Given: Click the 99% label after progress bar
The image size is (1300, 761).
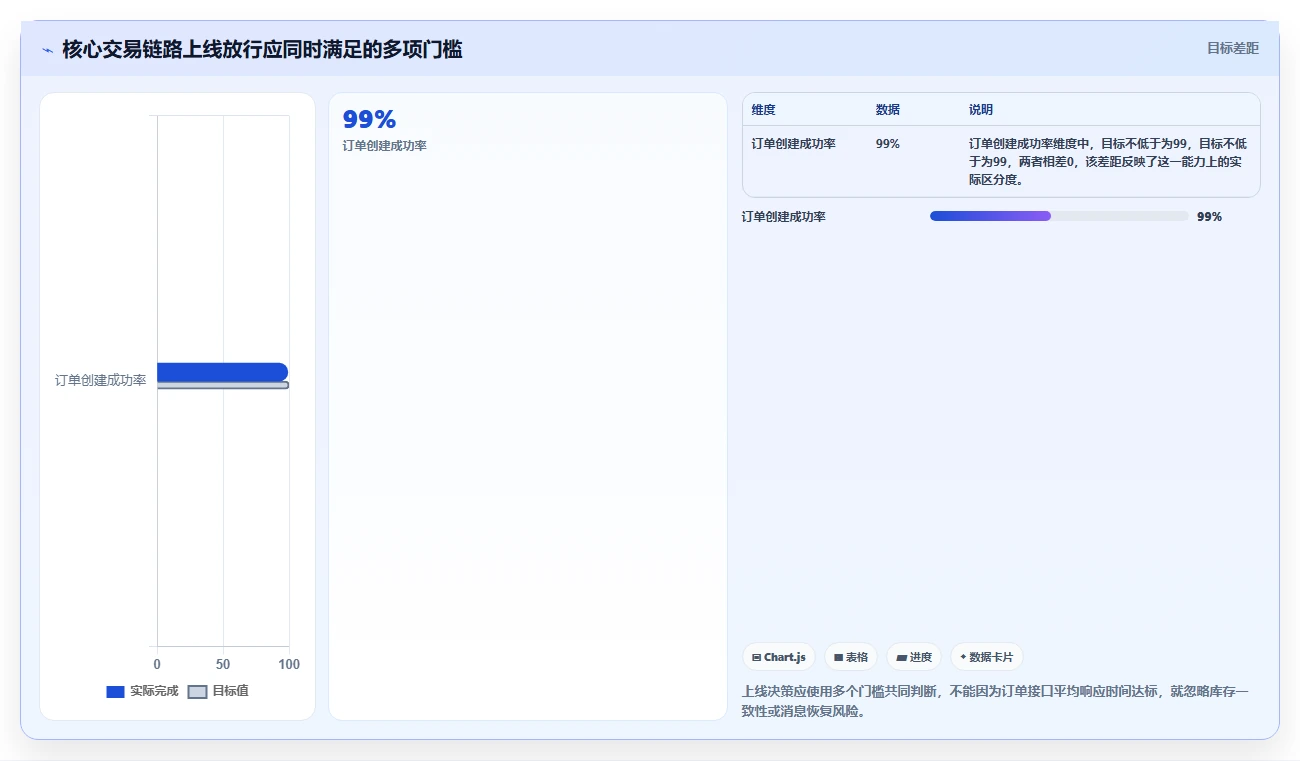Looking at the screenshot, I should [1209, 217].
